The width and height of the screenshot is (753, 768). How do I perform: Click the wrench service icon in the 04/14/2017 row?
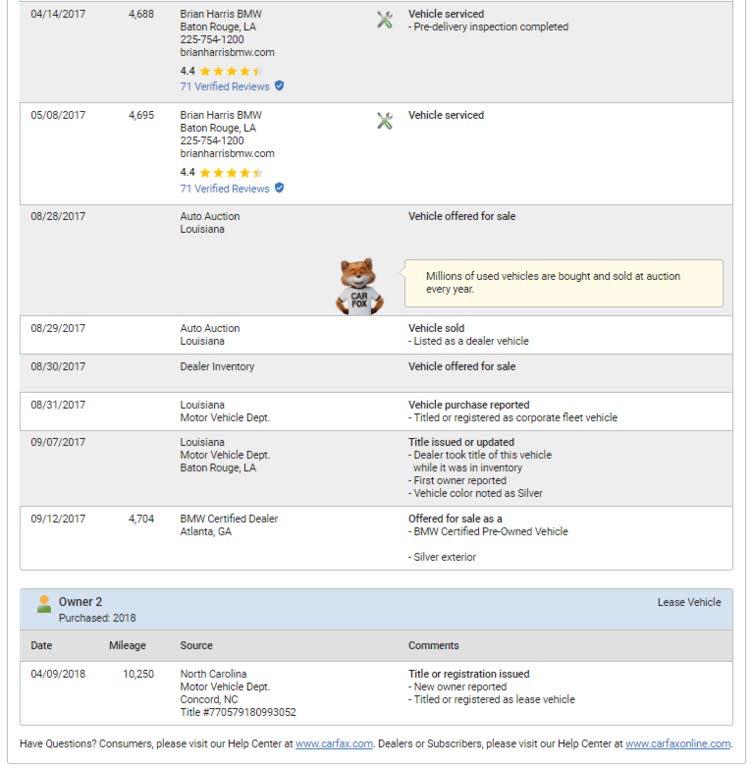tap(384, 20)
